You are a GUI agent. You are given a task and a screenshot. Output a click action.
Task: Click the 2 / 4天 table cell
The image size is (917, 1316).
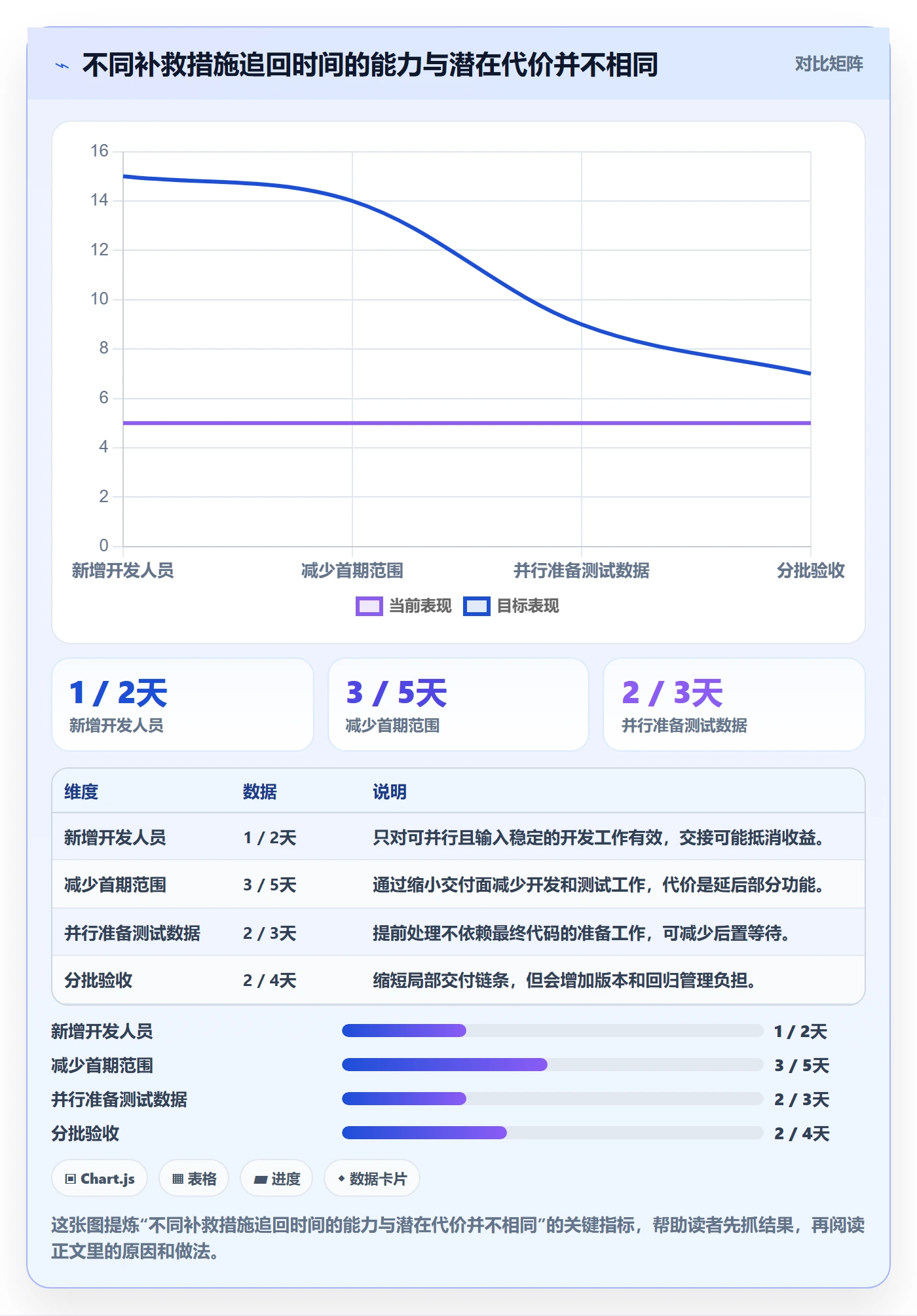tap(270, 980)
